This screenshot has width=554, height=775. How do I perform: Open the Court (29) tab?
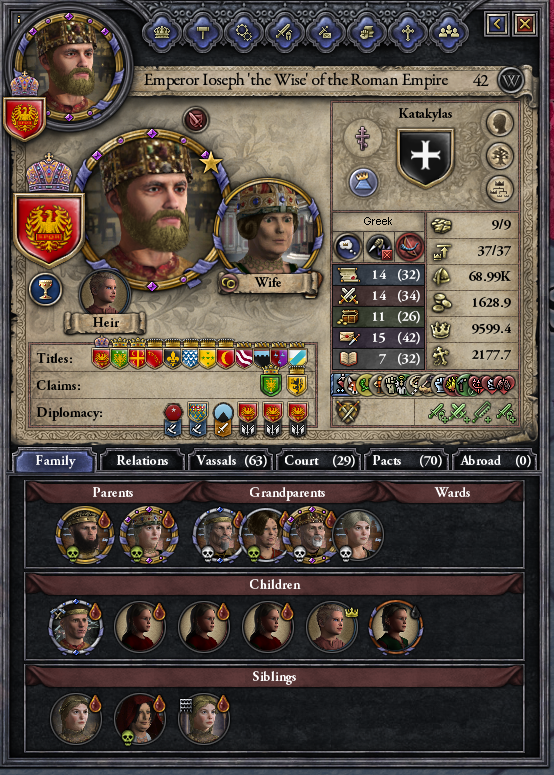[x=320, y=461]
